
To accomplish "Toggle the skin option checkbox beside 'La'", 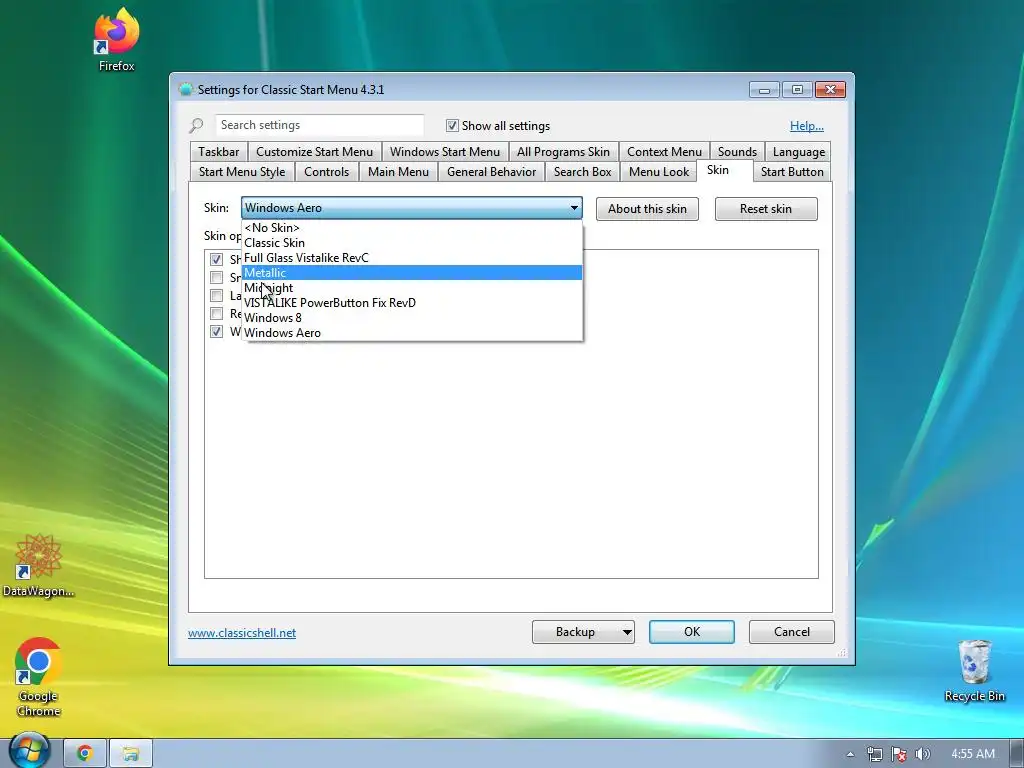I will click(216, 296).
